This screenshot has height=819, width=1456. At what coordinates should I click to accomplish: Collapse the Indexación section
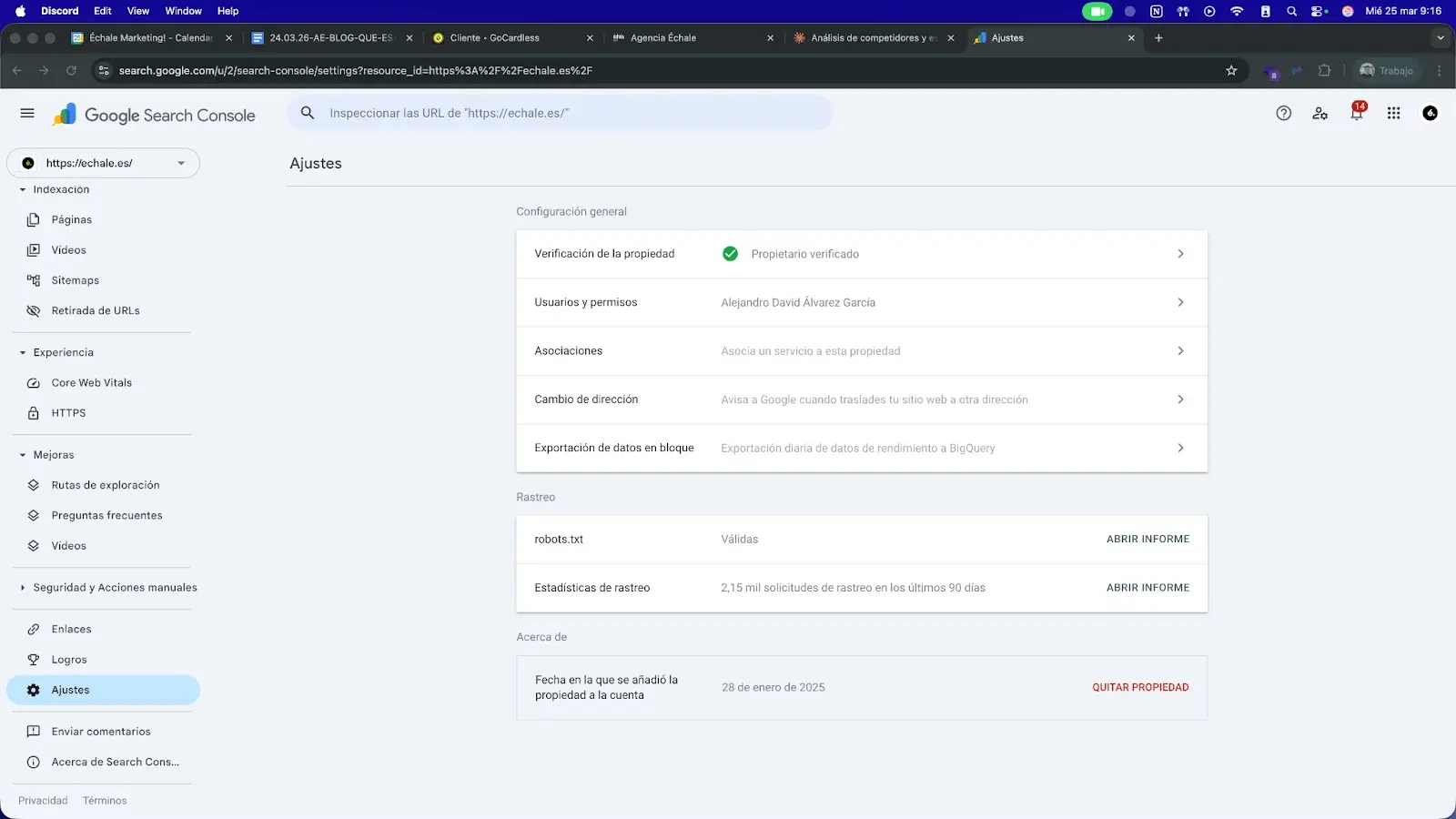point(21,189)
